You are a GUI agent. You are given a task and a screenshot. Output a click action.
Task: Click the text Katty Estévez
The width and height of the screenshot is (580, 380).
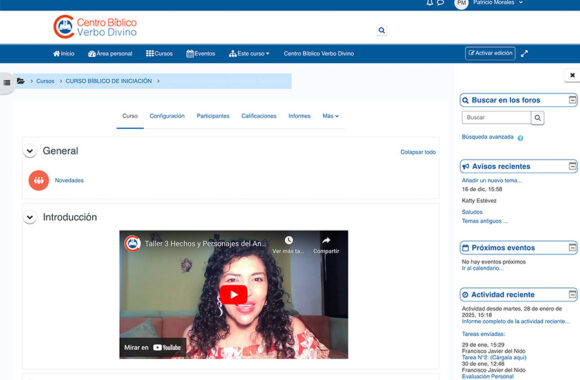pos(479,201)
